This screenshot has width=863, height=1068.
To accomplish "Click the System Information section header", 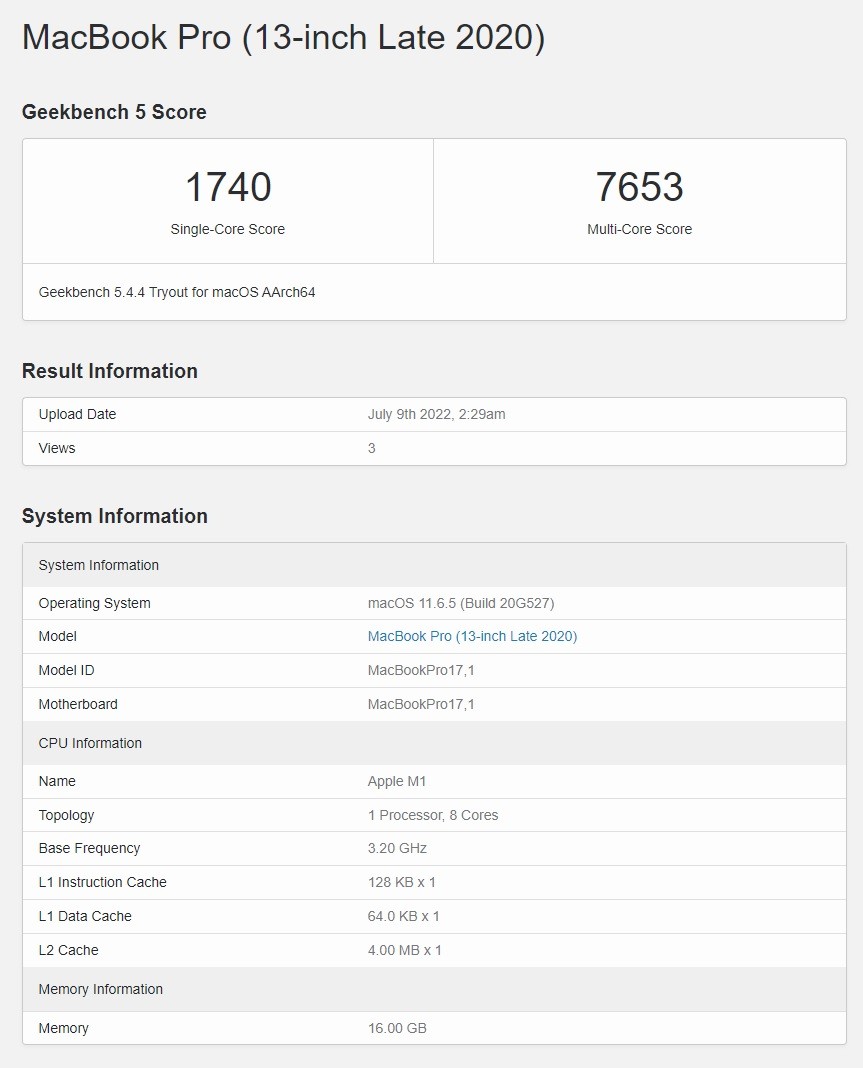I will [x=114, y=516].
